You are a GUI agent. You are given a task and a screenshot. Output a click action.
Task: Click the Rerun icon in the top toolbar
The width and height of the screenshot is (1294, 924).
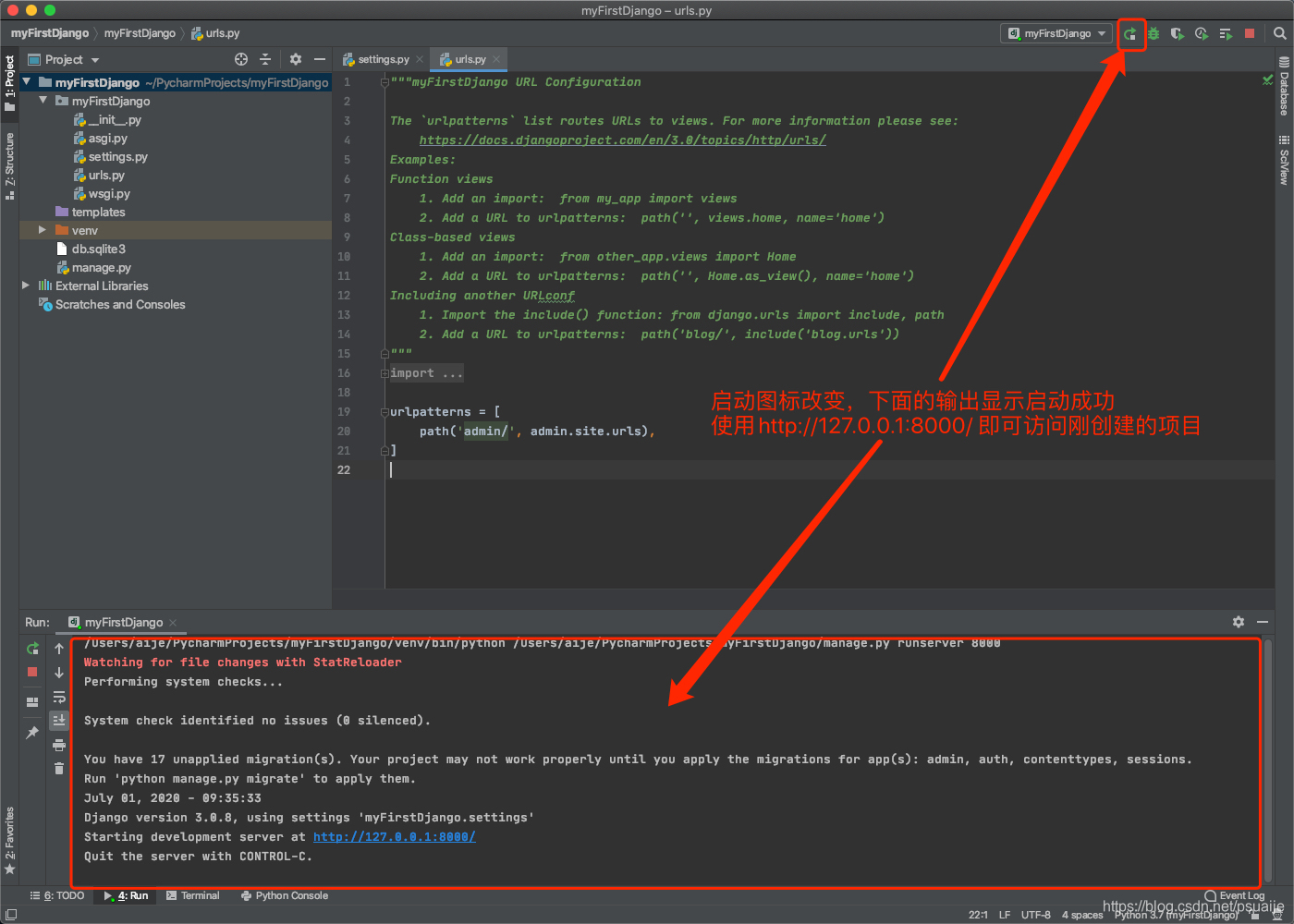[x=1129, y=33]
